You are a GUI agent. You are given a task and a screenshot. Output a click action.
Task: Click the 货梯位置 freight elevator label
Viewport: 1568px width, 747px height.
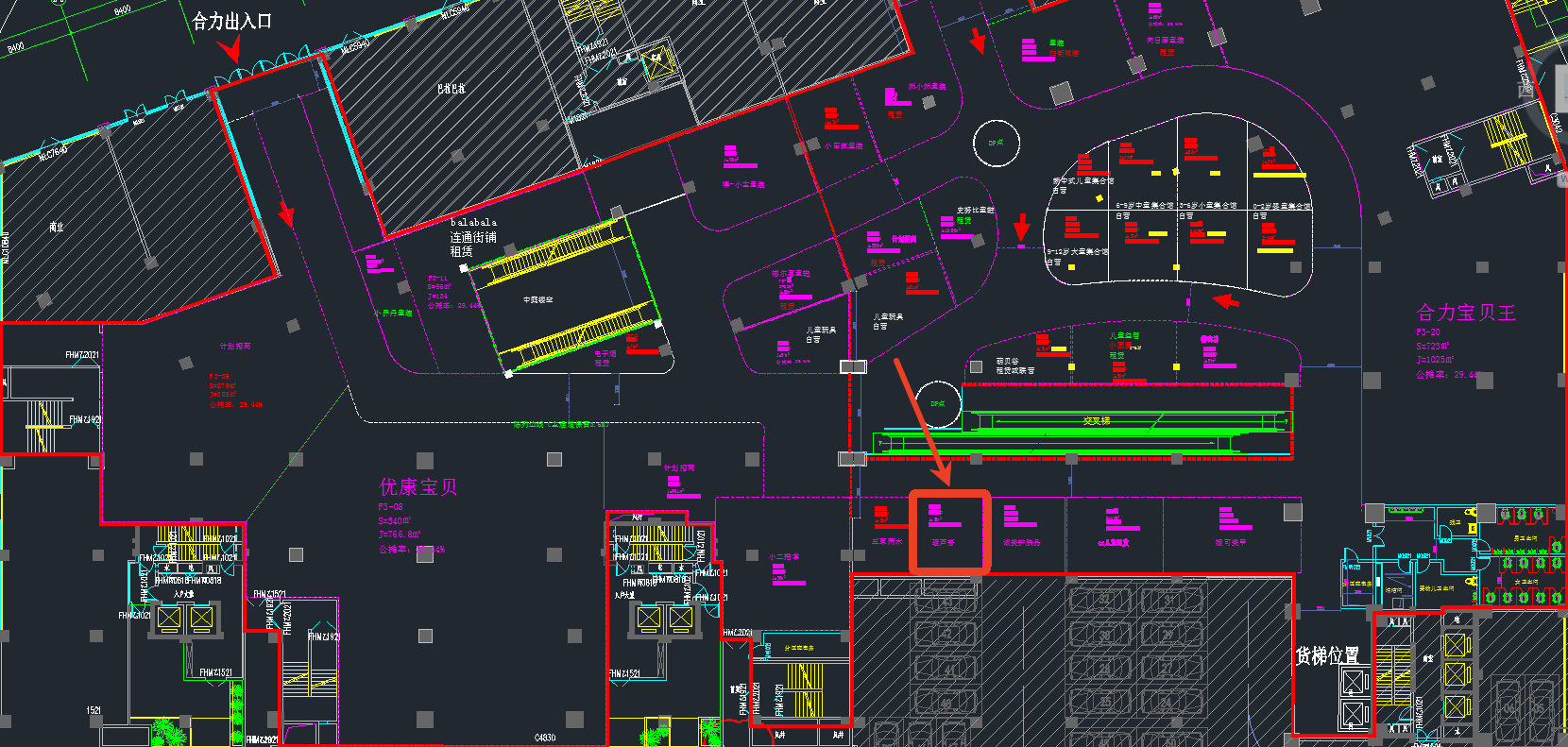[x=1326, y=655]
